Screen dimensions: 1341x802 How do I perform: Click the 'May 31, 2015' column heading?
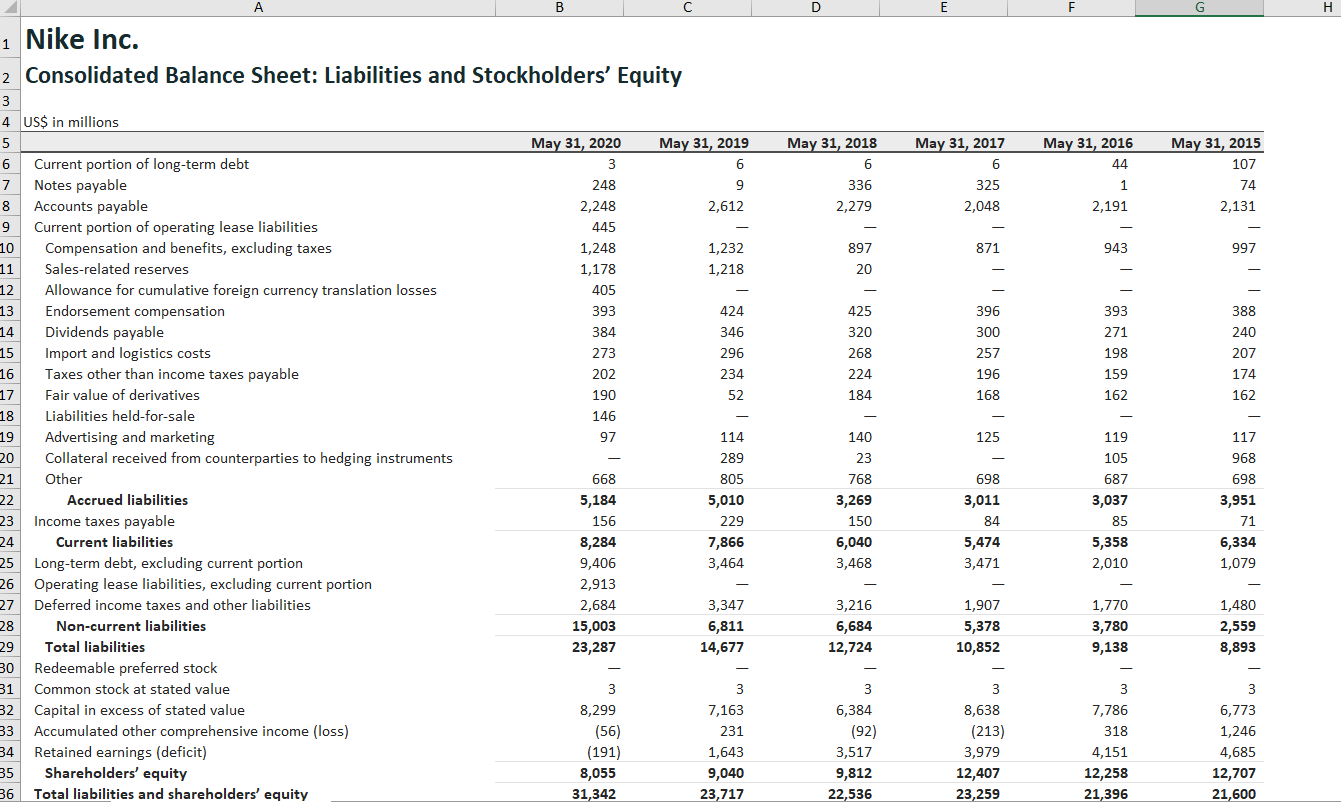pyautogui.click(x=1216, y=143)
